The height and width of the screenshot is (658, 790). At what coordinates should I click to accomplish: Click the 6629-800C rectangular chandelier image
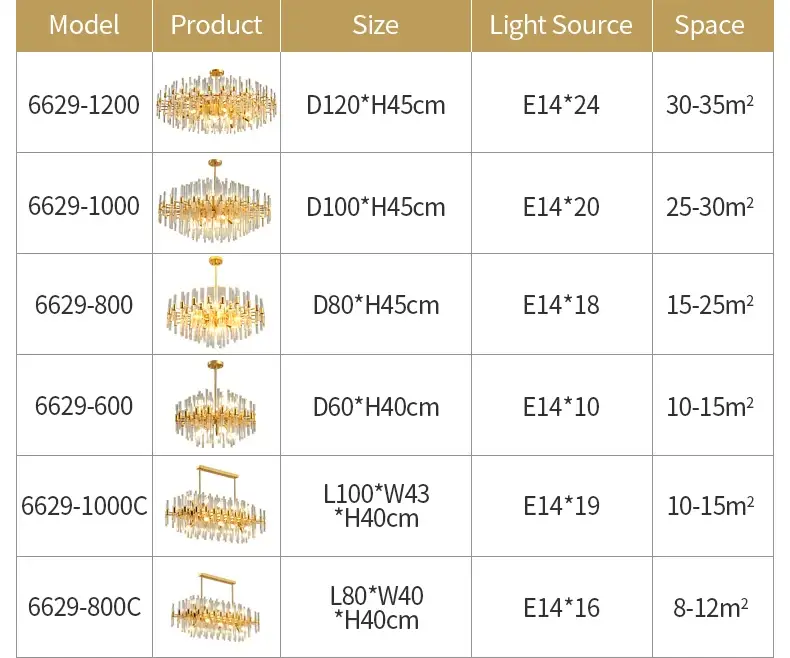[216, 609]
